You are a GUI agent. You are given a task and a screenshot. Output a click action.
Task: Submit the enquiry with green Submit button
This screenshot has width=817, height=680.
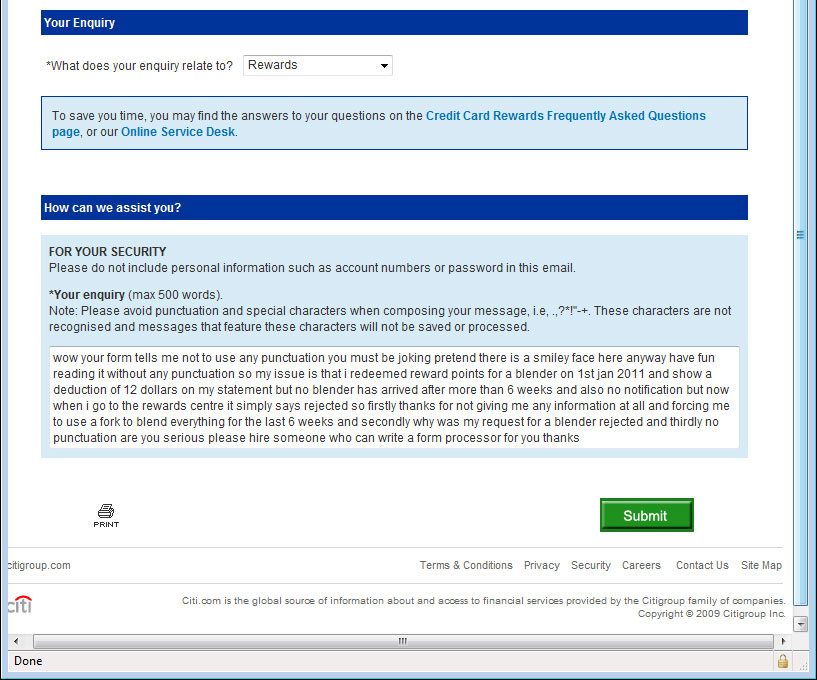tap(647, 515)
